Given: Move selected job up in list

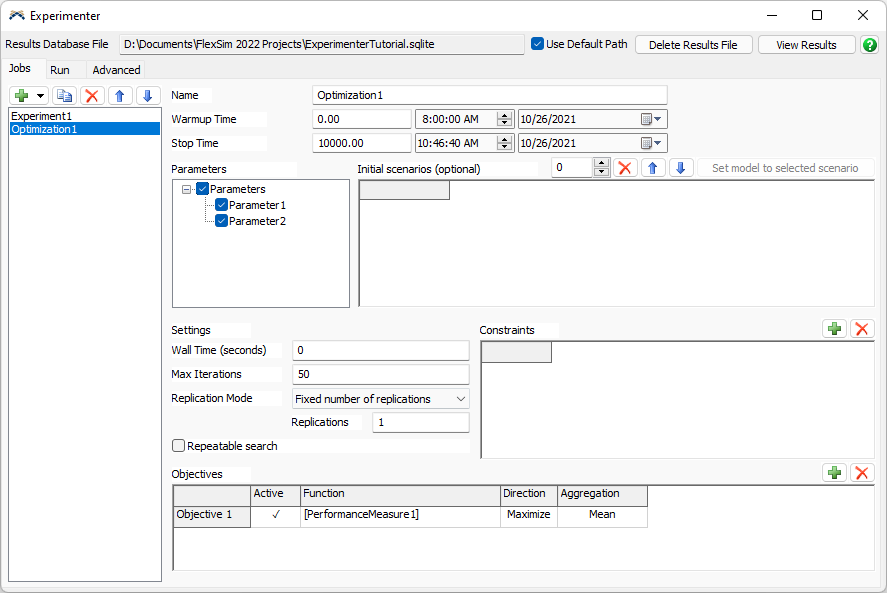Looking at the screenshot, I should (120, 96).
